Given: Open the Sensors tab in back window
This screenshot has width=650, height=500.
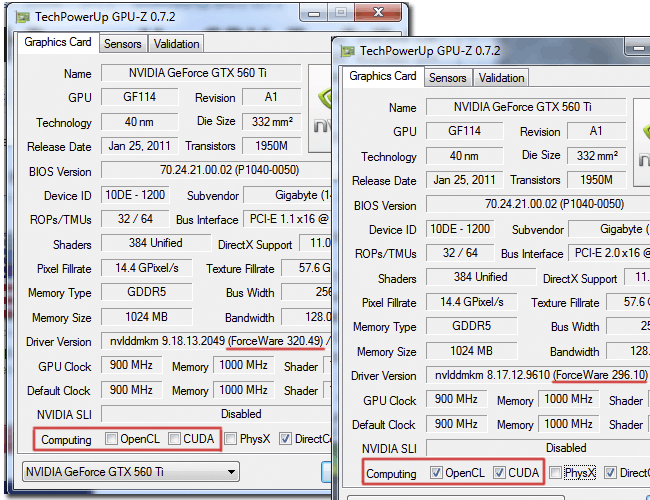Looking at the screenshot, I should (123, 44).
